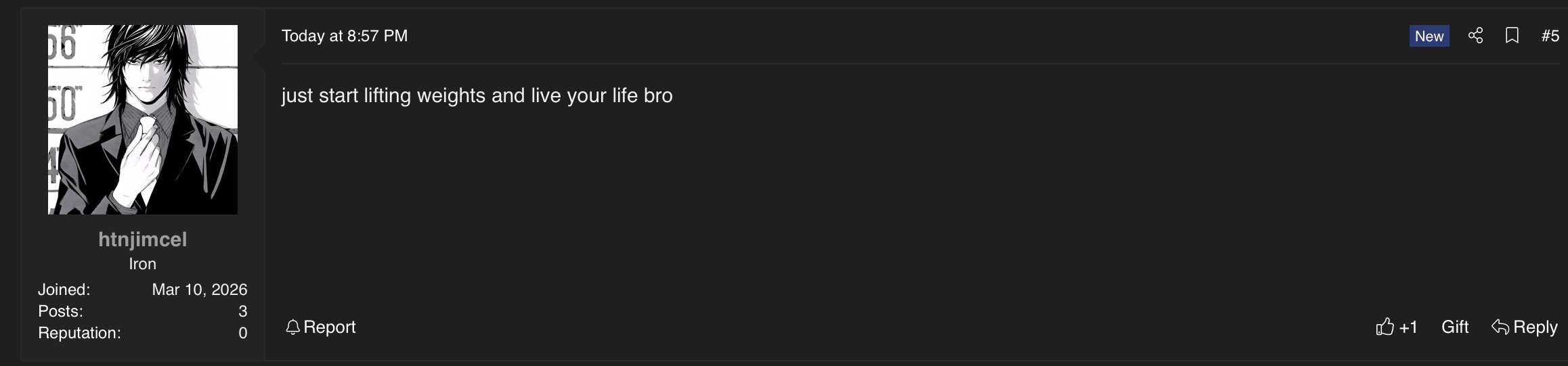Open htnjimcel's avatar image

[x=143, y=120]
